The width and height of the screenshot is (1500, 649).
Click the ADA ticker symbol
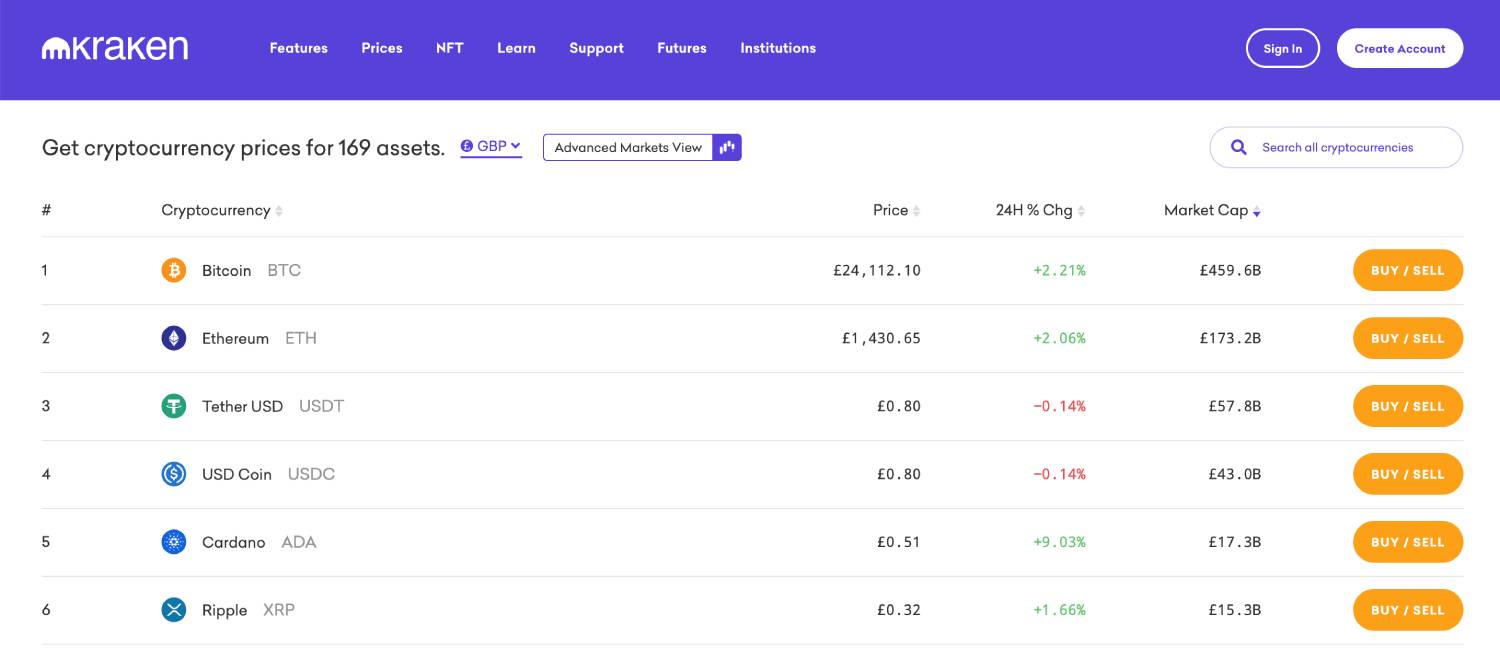click(x=299, y=542)
